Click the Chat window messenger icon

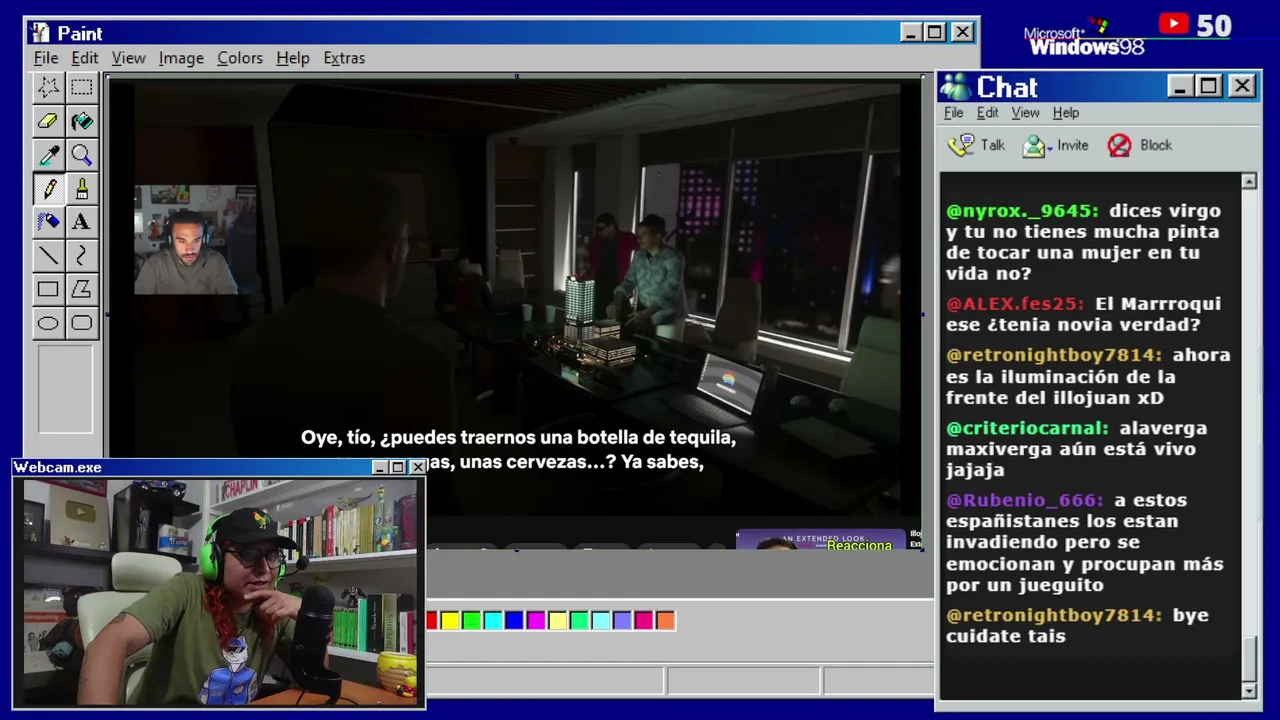956,87
